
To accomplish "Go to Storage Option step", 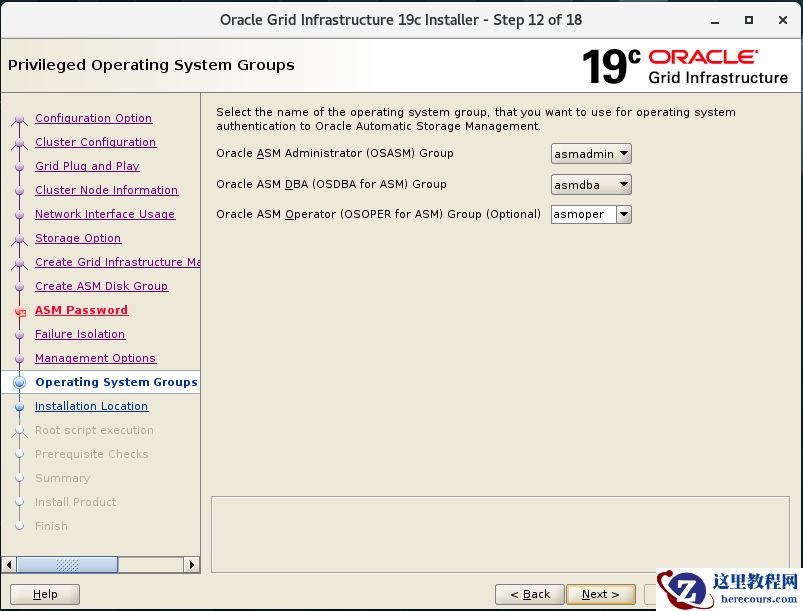I will click(78, 238).
